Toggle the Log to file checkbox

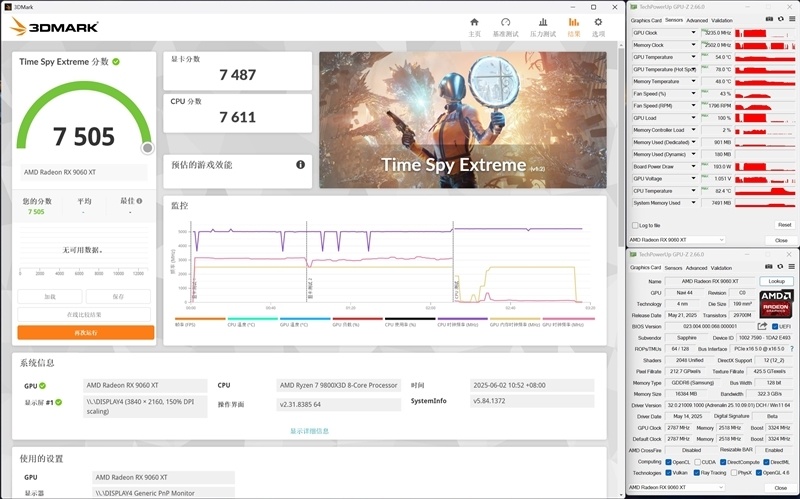click(x=635, y=226)
